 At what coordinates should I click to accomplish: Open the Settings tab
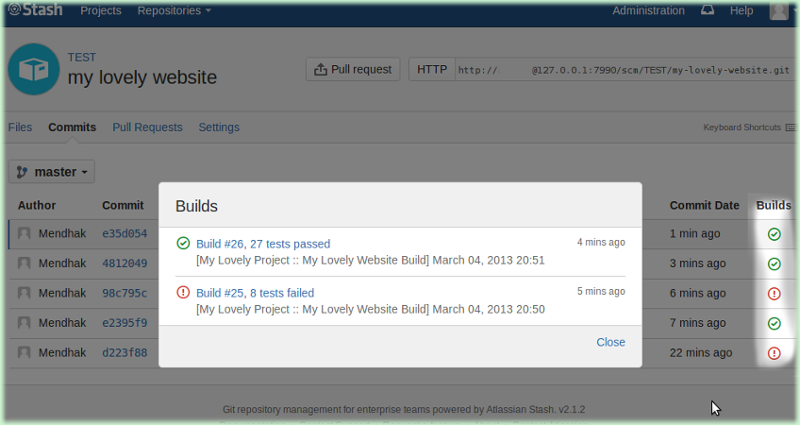coord(219,127)
